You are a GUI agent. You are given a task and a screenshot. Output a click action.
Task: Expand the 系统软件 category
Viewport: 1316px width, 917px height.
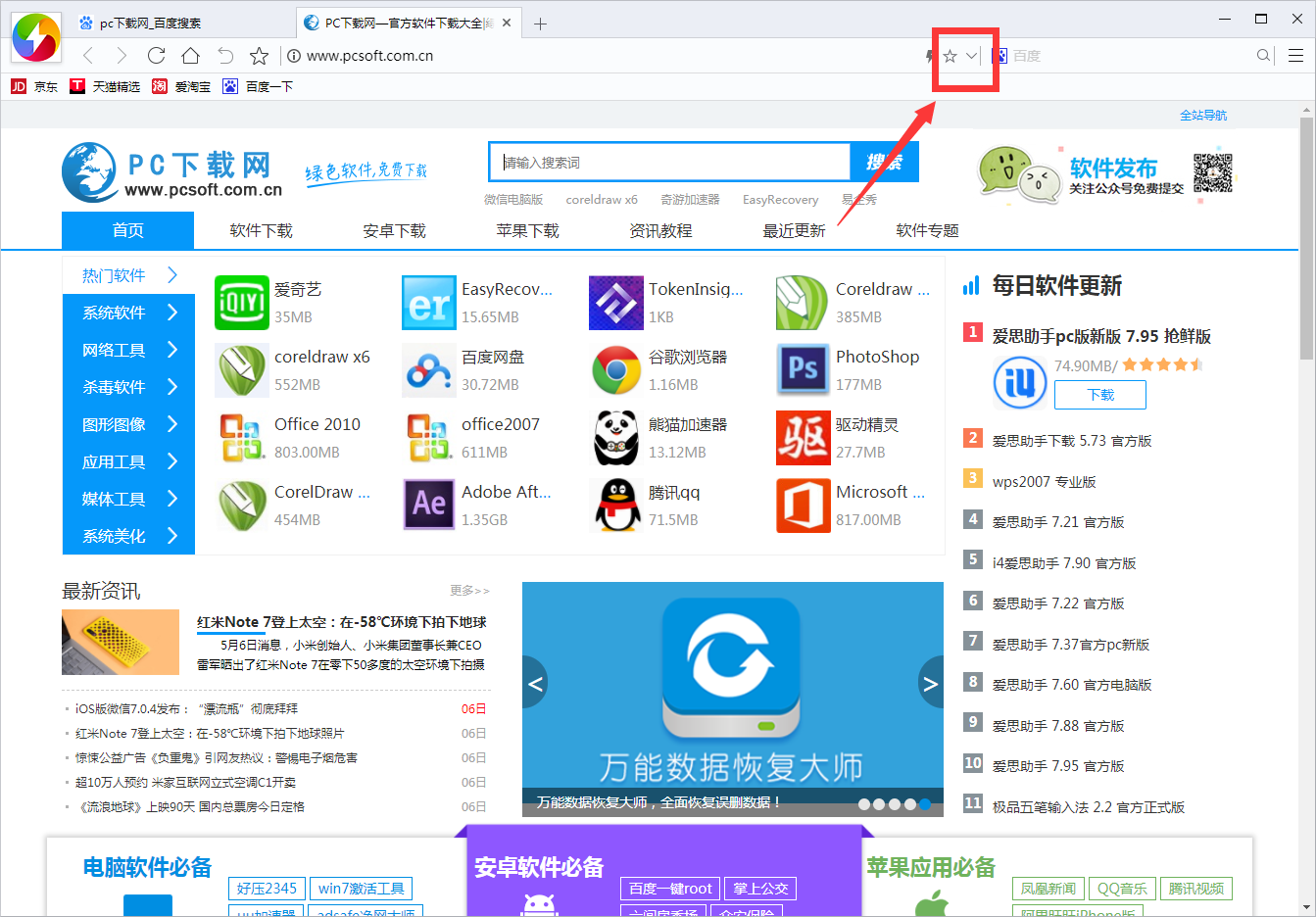tap(128, 313)
